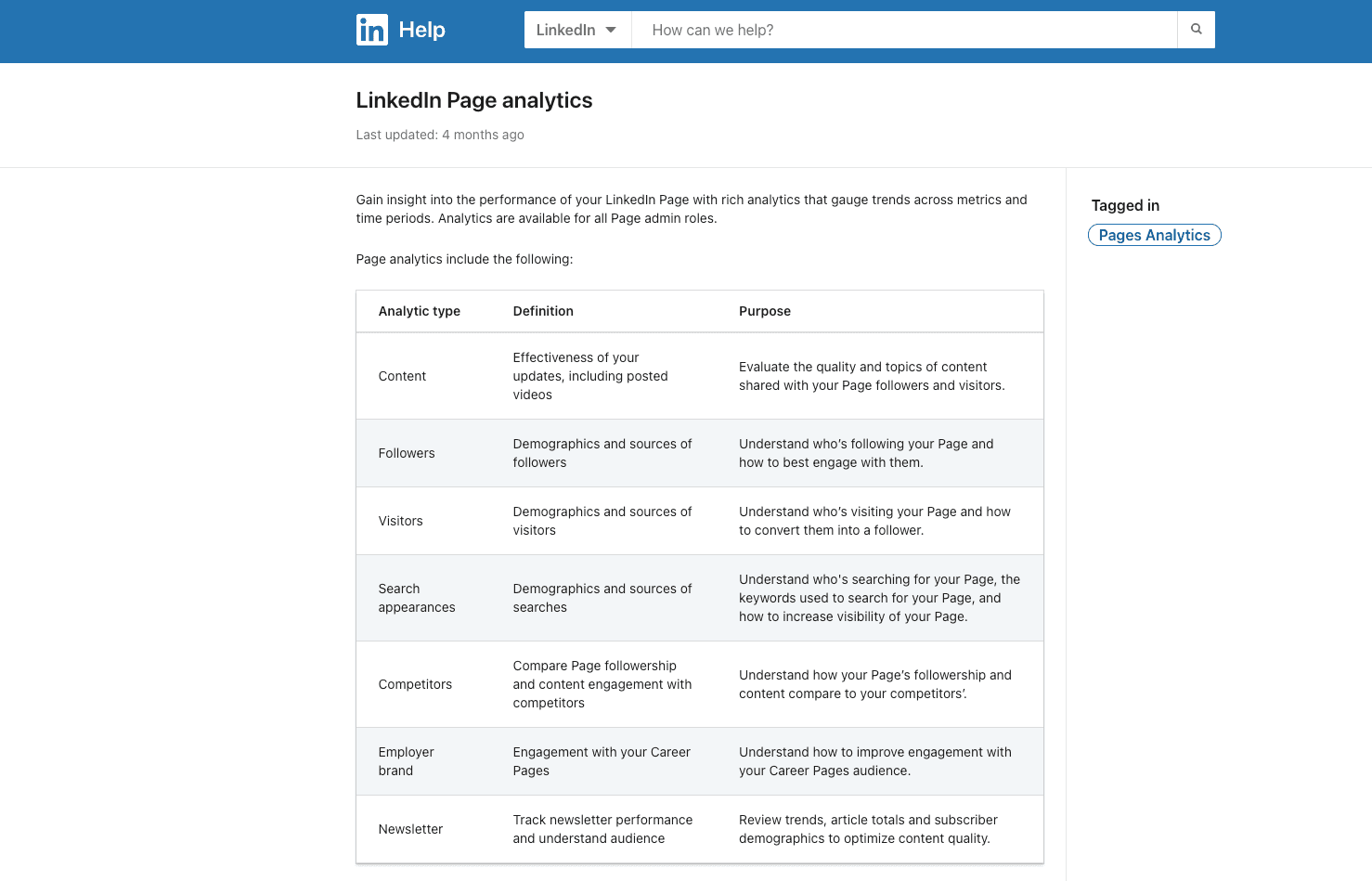This screenshot has width=1372, height=881.
Task: Open the dropdown showing LinkedIn in the search bar
Action: [x=576, y=29]
